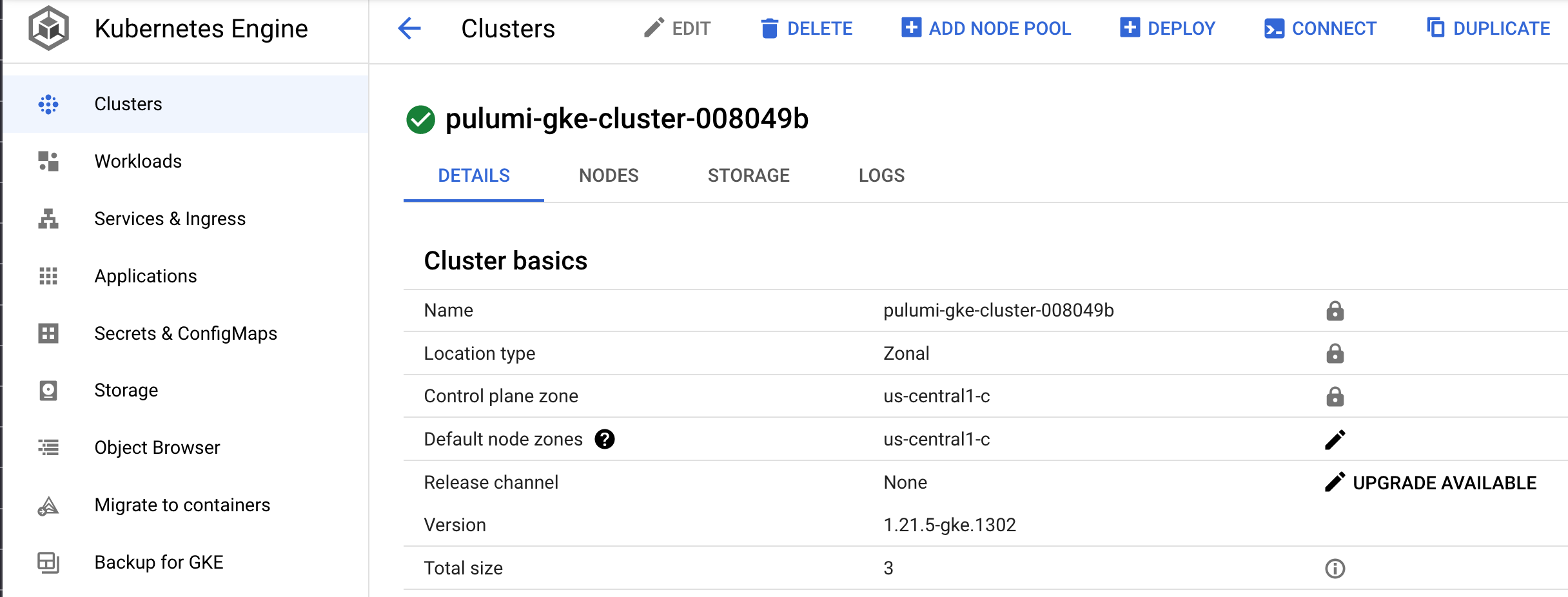The height and width of the screenshot is (597, 1568).
Task: Click the lock icon in Name row
Action: (x=1335, y=311)
